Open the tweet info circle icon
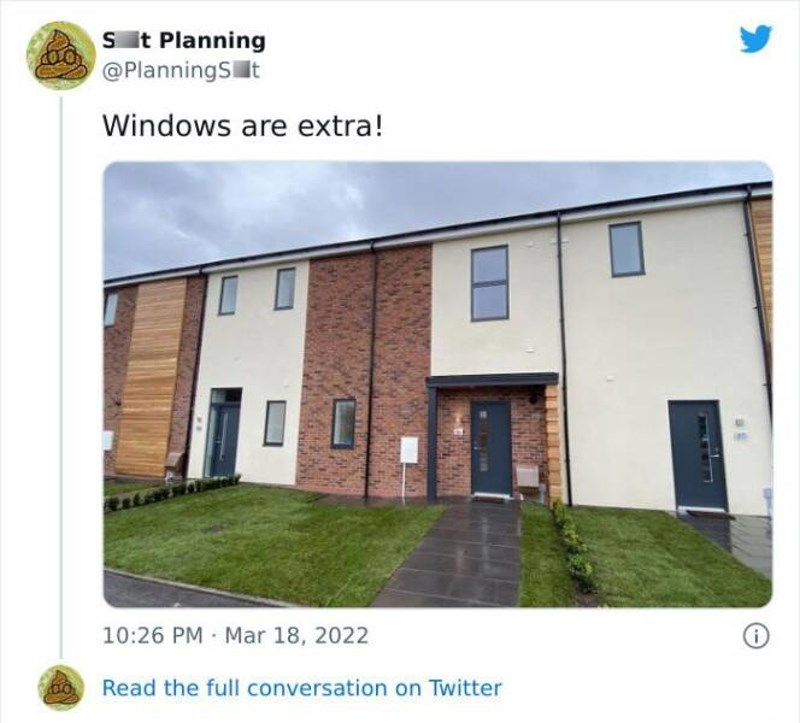Screen dimensions: 800x723 tap(756, 636)
